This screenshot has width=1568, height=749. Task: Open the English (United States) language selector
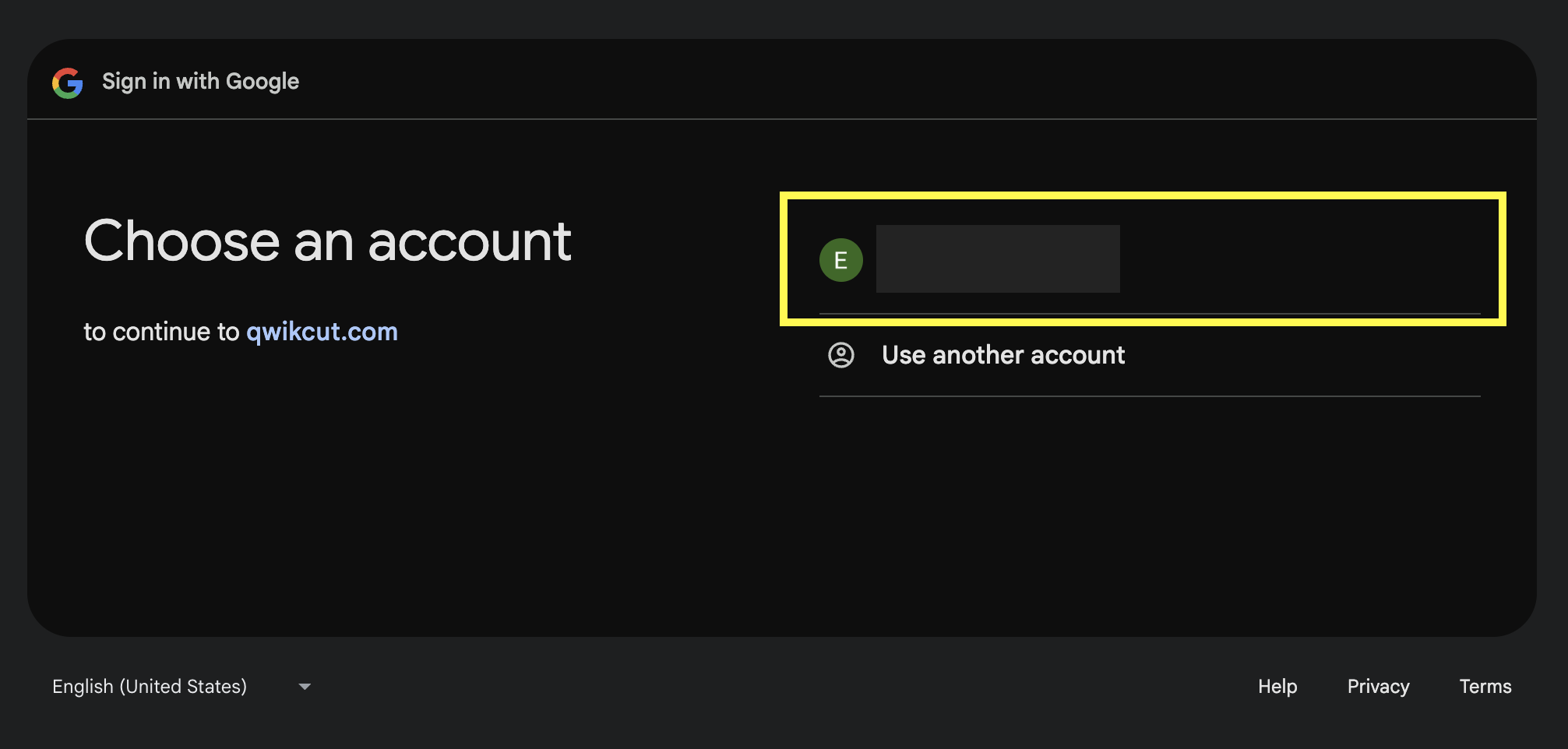click(x=150, y=687)
